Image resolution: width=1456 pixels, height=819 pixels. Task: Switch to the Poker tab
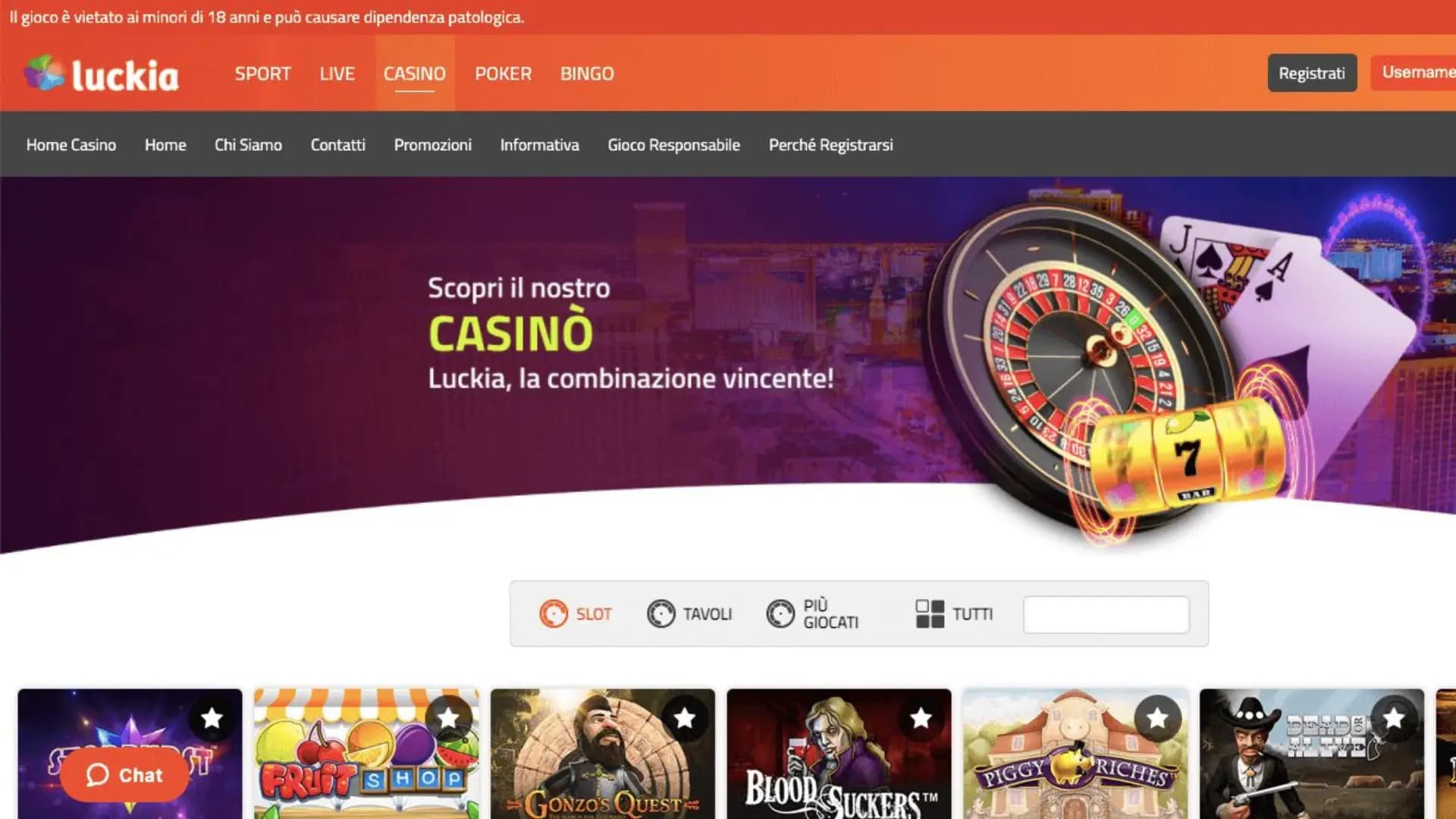coord(503,74)
